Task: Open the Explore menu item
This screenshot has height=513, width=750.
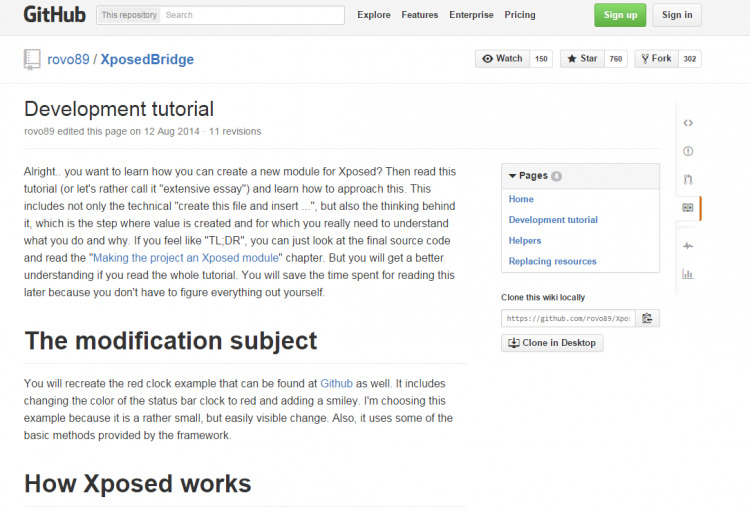Action: pyautogui.click(x=374, y=15)
